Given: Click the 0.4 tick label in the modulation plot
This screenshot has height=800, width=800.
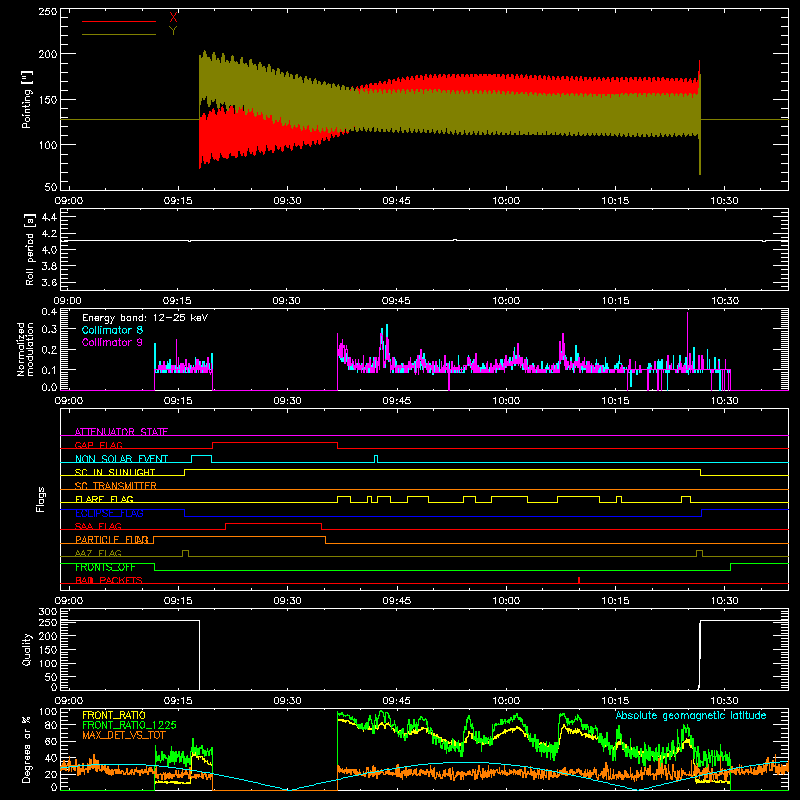Looking at the screenshot, I should 49,312.
